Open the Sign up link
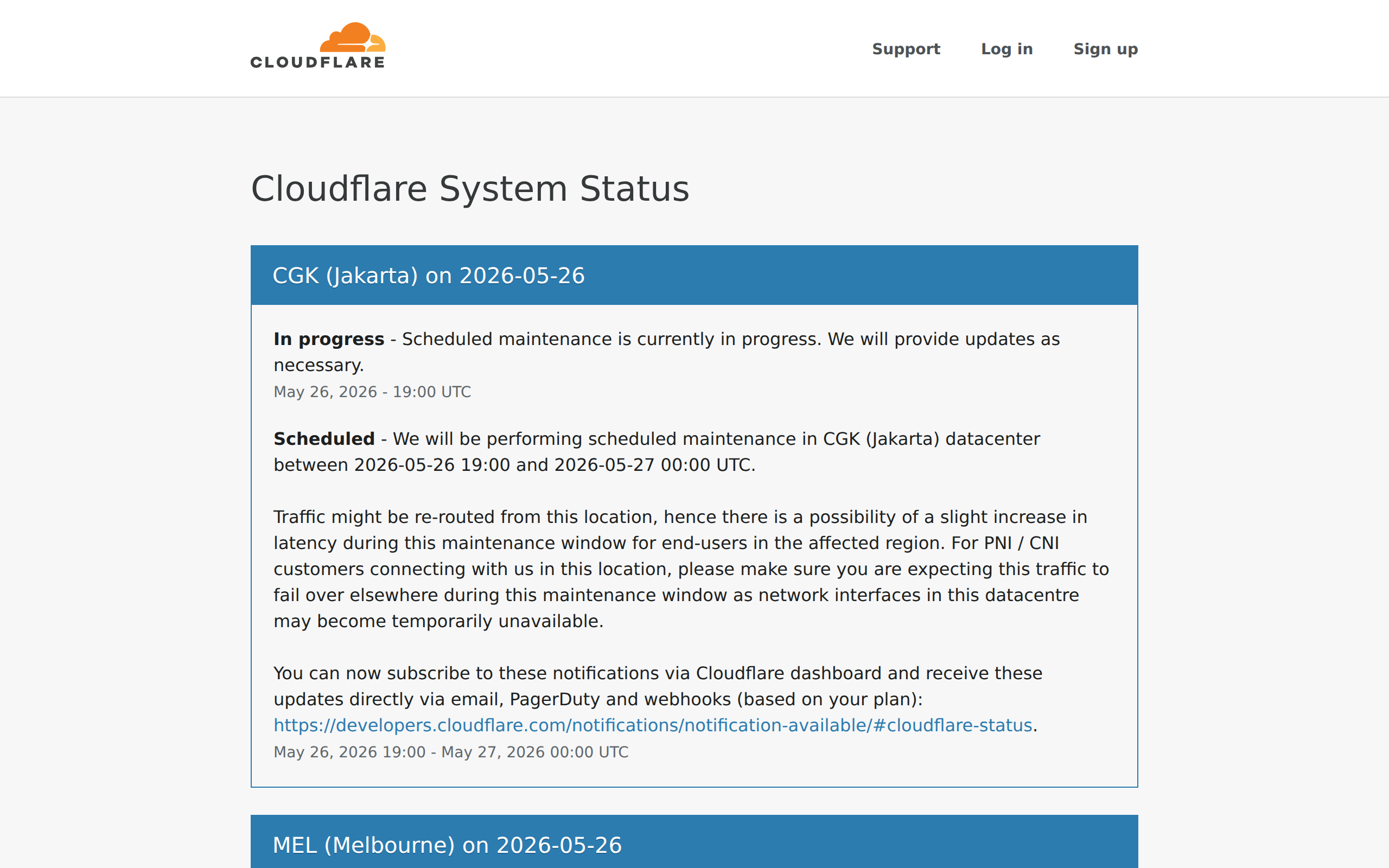 (1105, 49)
